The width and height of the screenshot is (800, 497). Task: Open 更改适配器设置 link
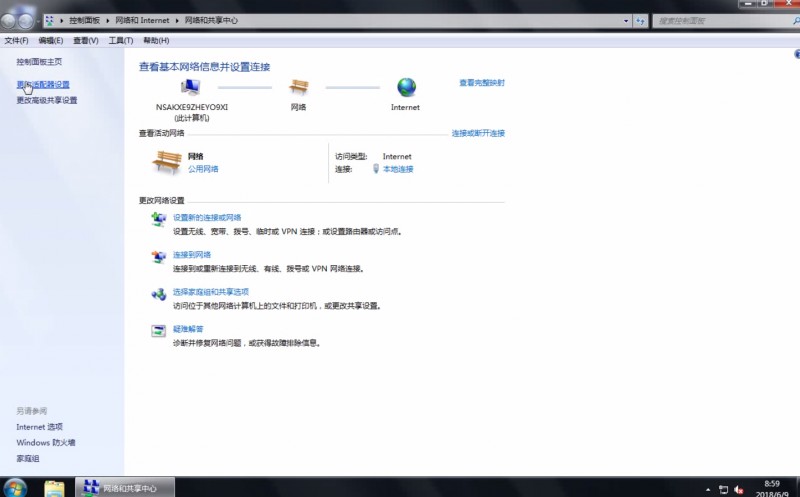43,84
